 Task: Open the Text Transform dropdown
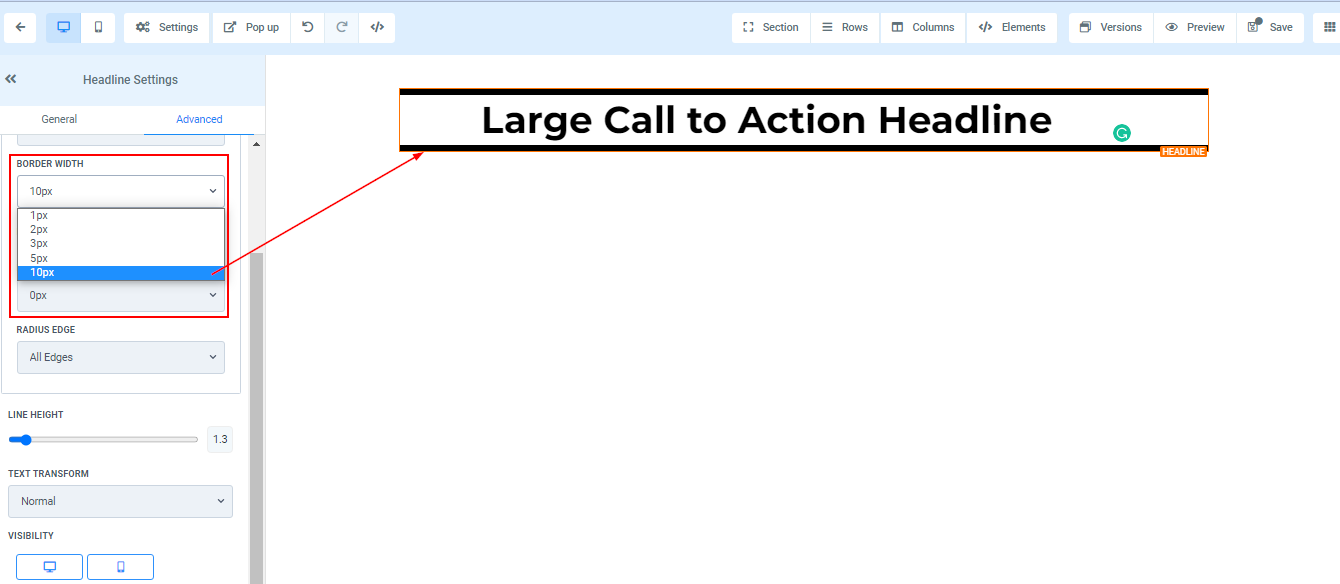click(x=120, y=501)
